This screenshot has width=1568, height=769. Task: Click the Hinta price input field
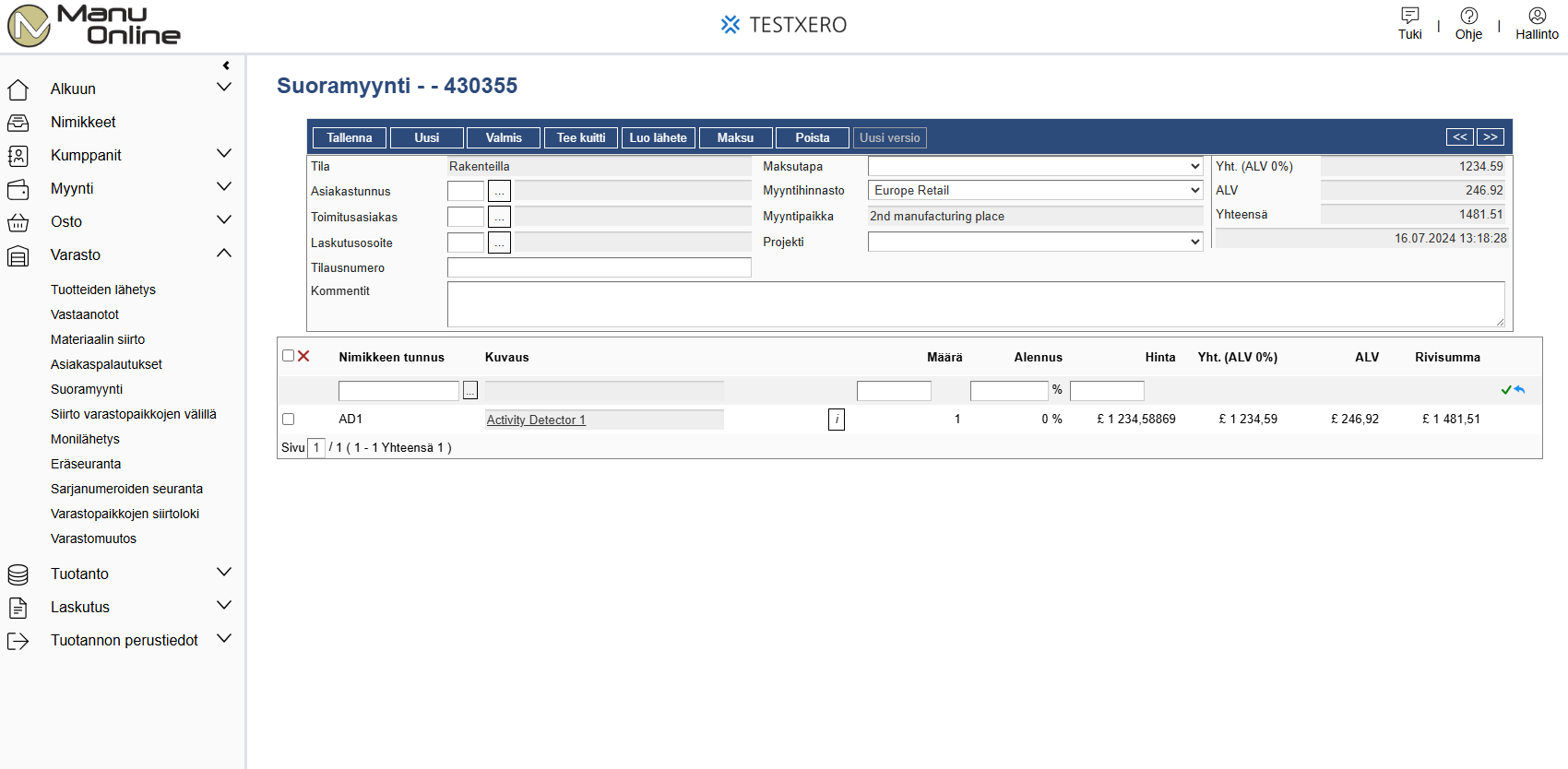(1107, 391)
